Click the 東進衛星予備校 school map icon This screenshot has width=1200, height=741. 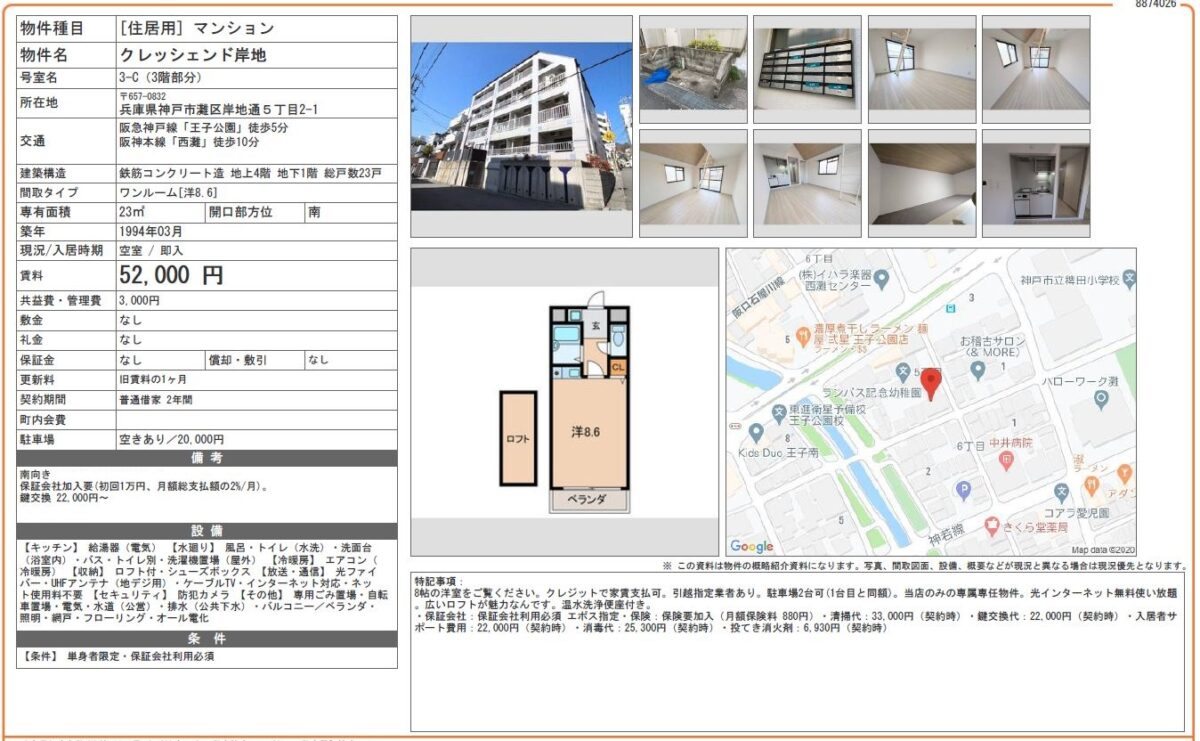[x=778, y=413]
